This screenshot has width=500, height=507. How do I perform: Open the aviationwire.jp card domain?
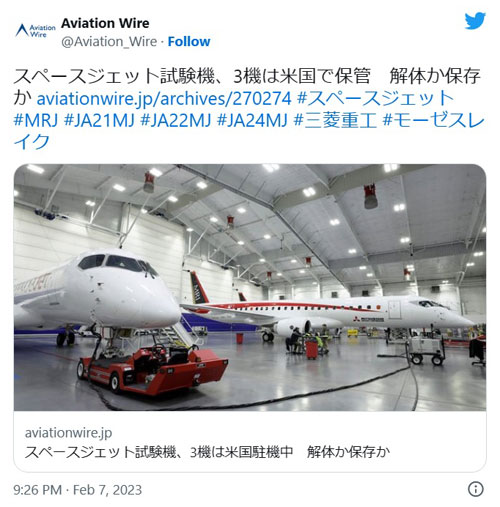pyautogui.click(x=68, y=433)
